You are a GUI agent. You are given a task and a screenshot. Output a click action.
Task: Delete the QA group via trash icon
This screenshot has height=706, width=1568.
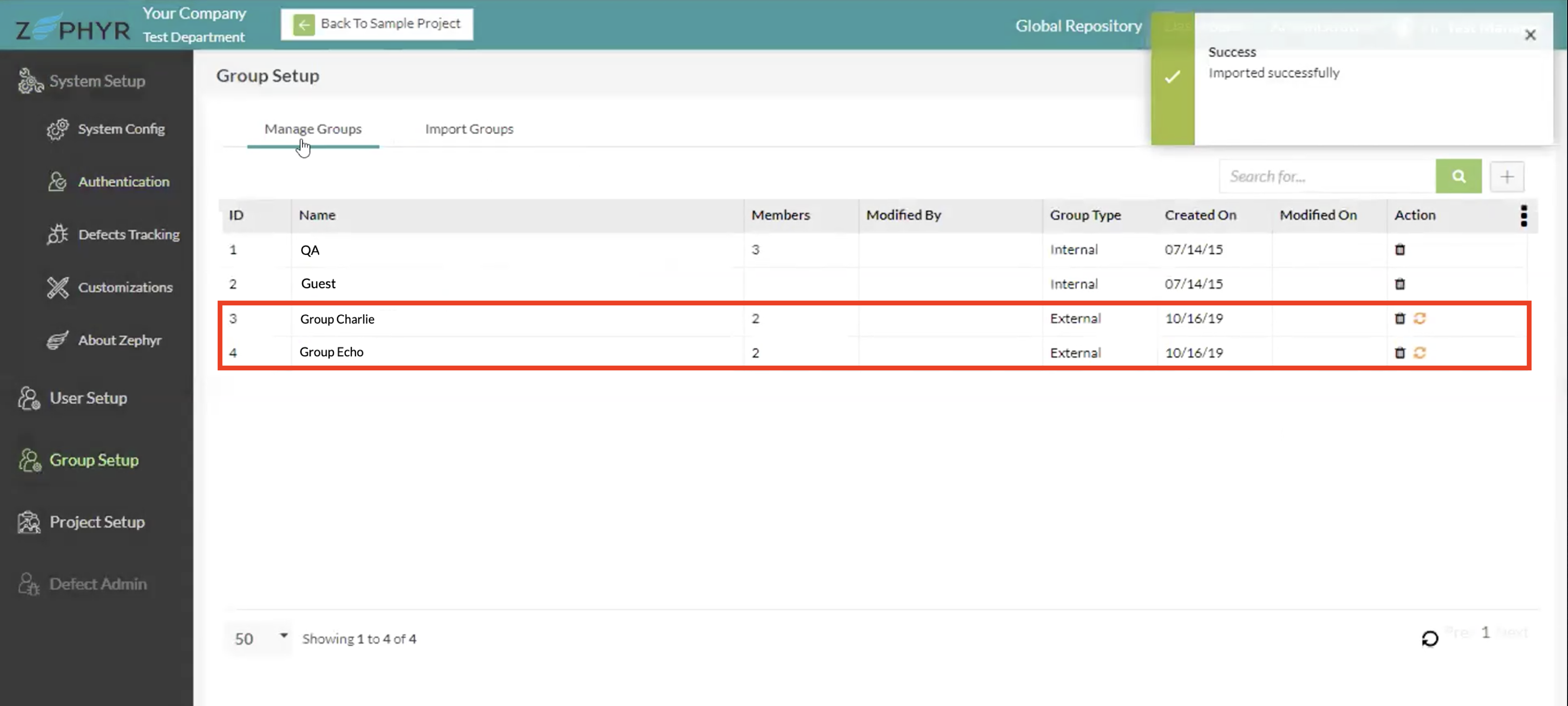click(x=1399, y=250)
